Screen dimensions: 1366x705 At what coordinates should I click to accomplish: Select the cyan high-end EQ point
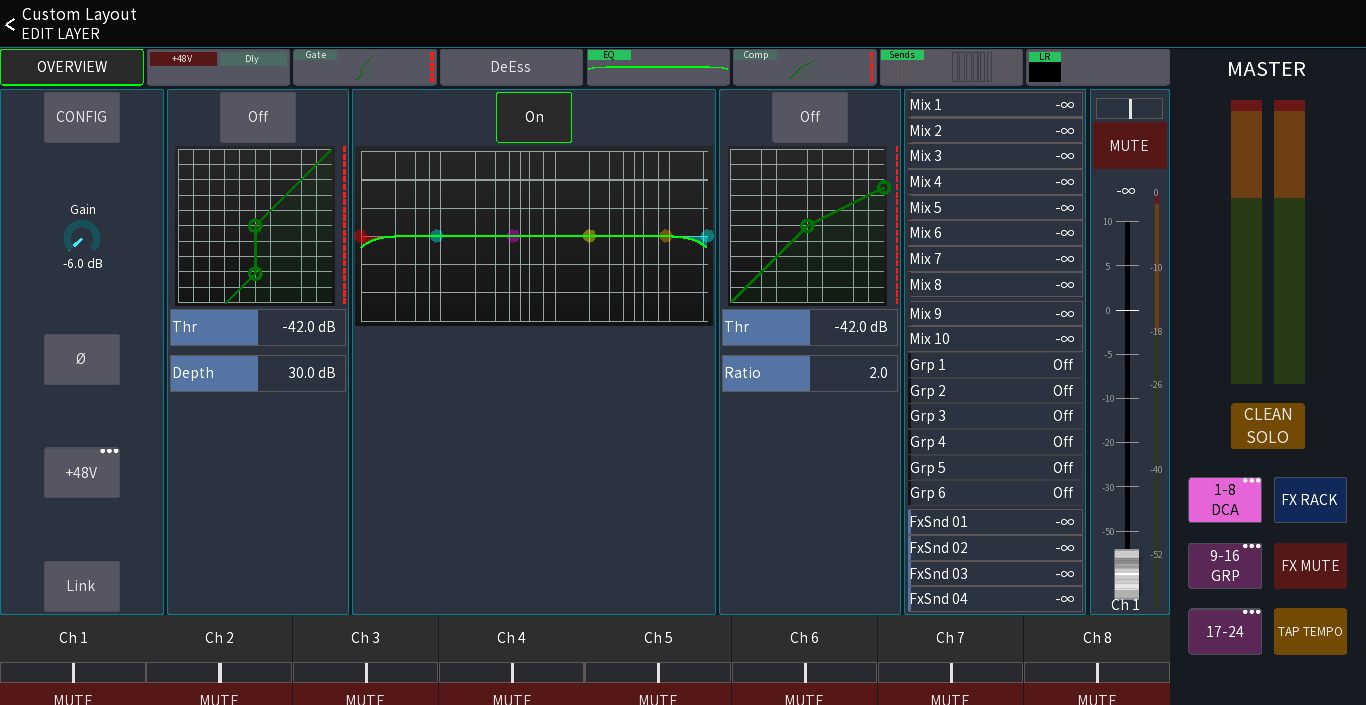707,236
